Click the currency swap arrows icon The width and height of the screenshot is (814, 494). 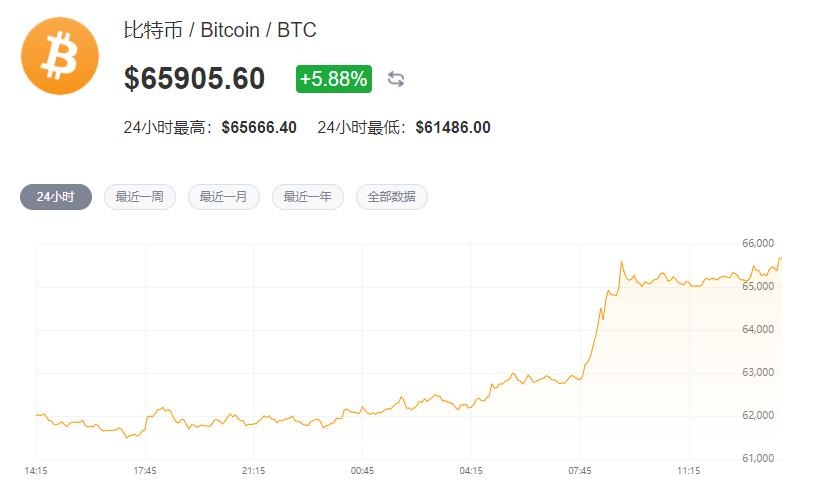click(396, 79)
